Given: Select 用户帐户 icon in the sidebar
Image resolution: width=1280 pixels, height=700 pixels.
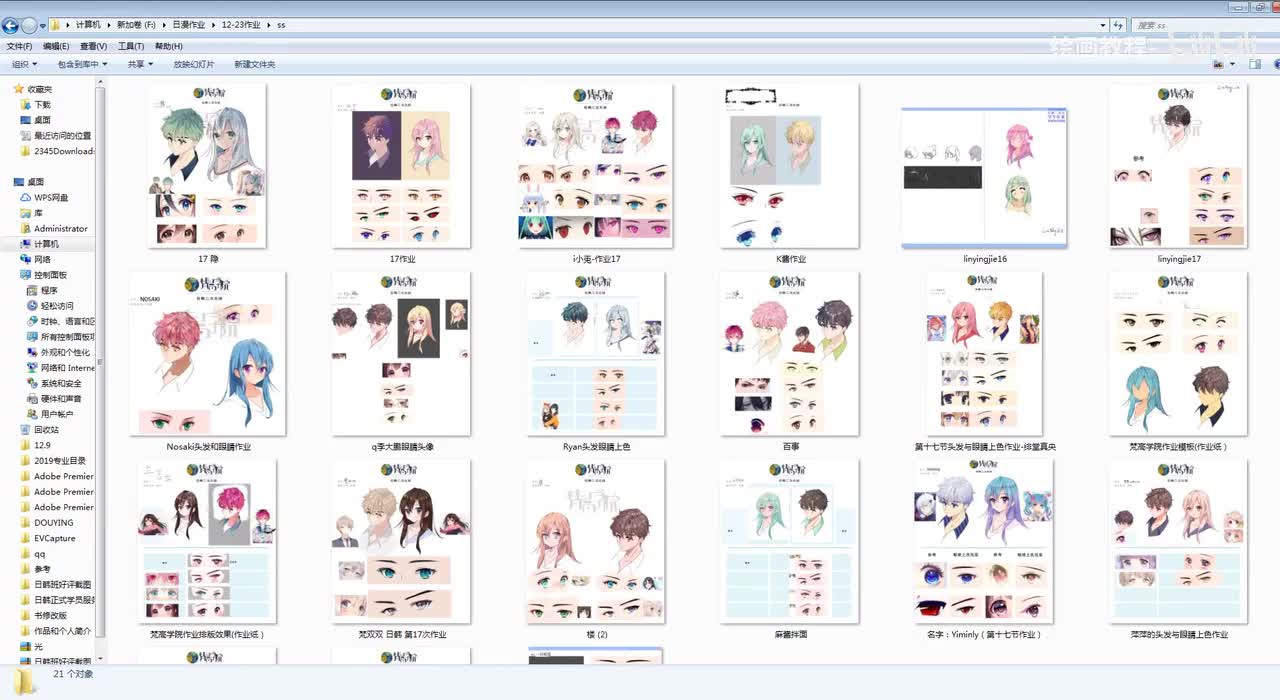Looking at the screenshot, I should tap(32, 414).
